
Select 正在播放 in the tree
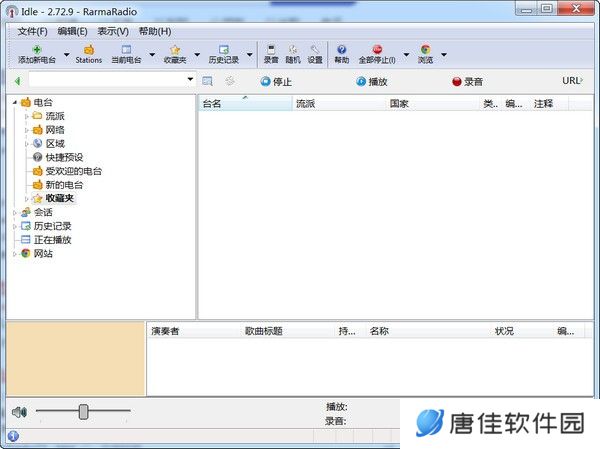pos(52,240)
